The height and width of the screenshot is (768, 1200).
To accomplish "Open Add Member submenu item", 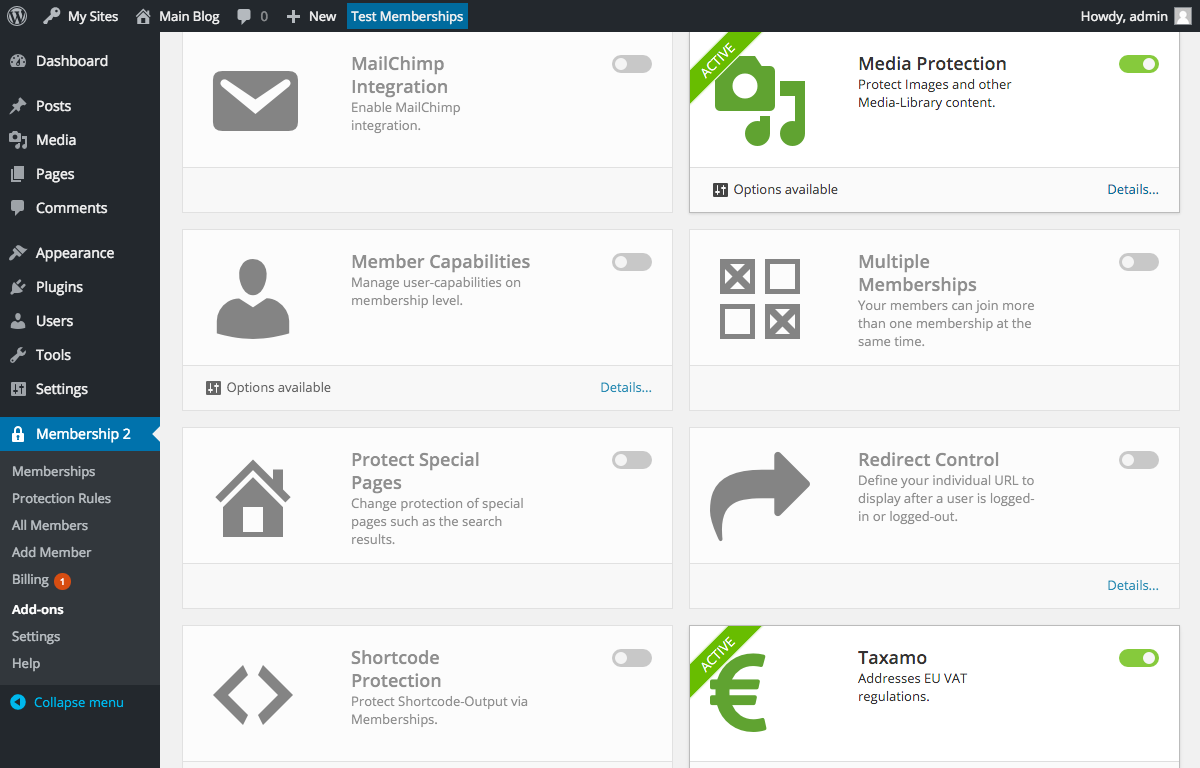I will coord(52,552).
